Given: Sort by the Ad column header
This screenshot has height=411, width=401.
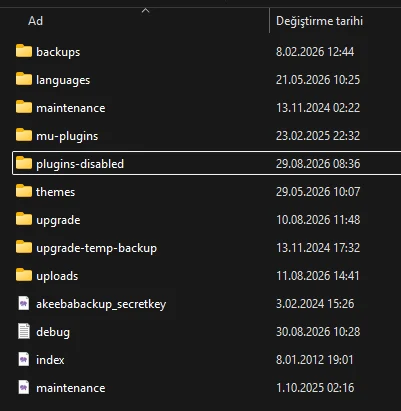Looking at the screenshot, I should (x=35, y=21).
